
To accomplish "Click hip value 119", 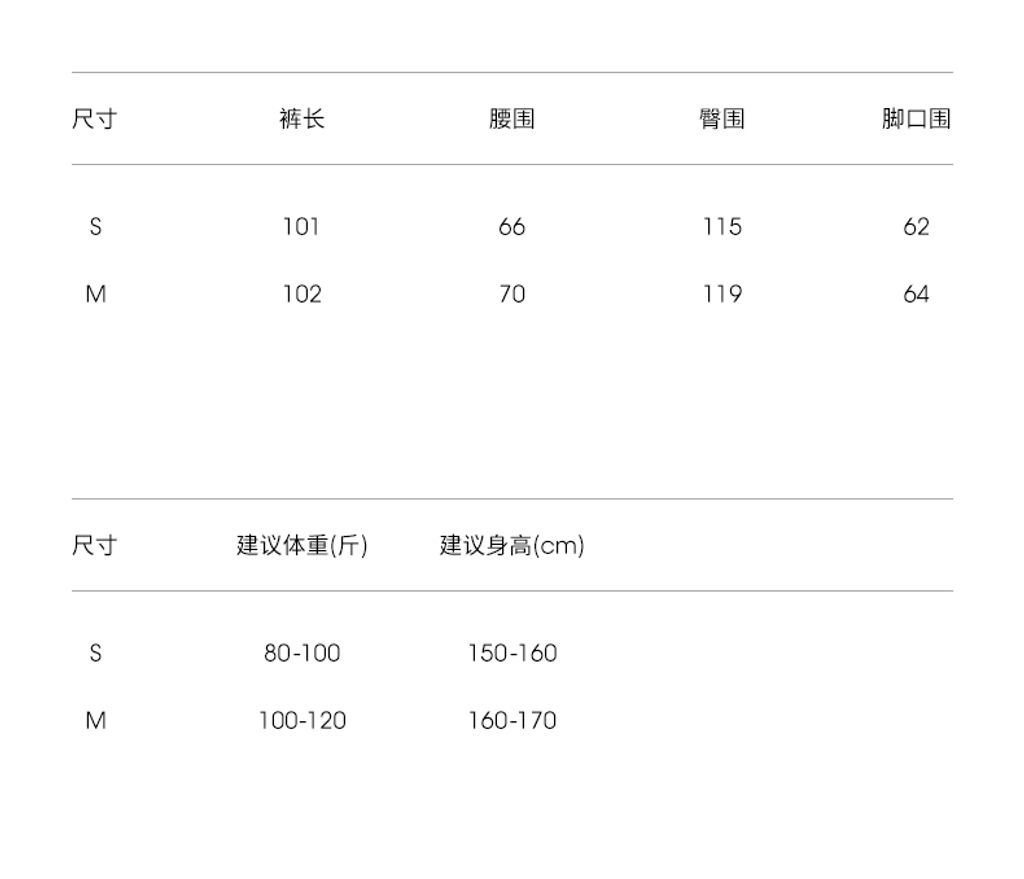I will click(x=721, y=294).
